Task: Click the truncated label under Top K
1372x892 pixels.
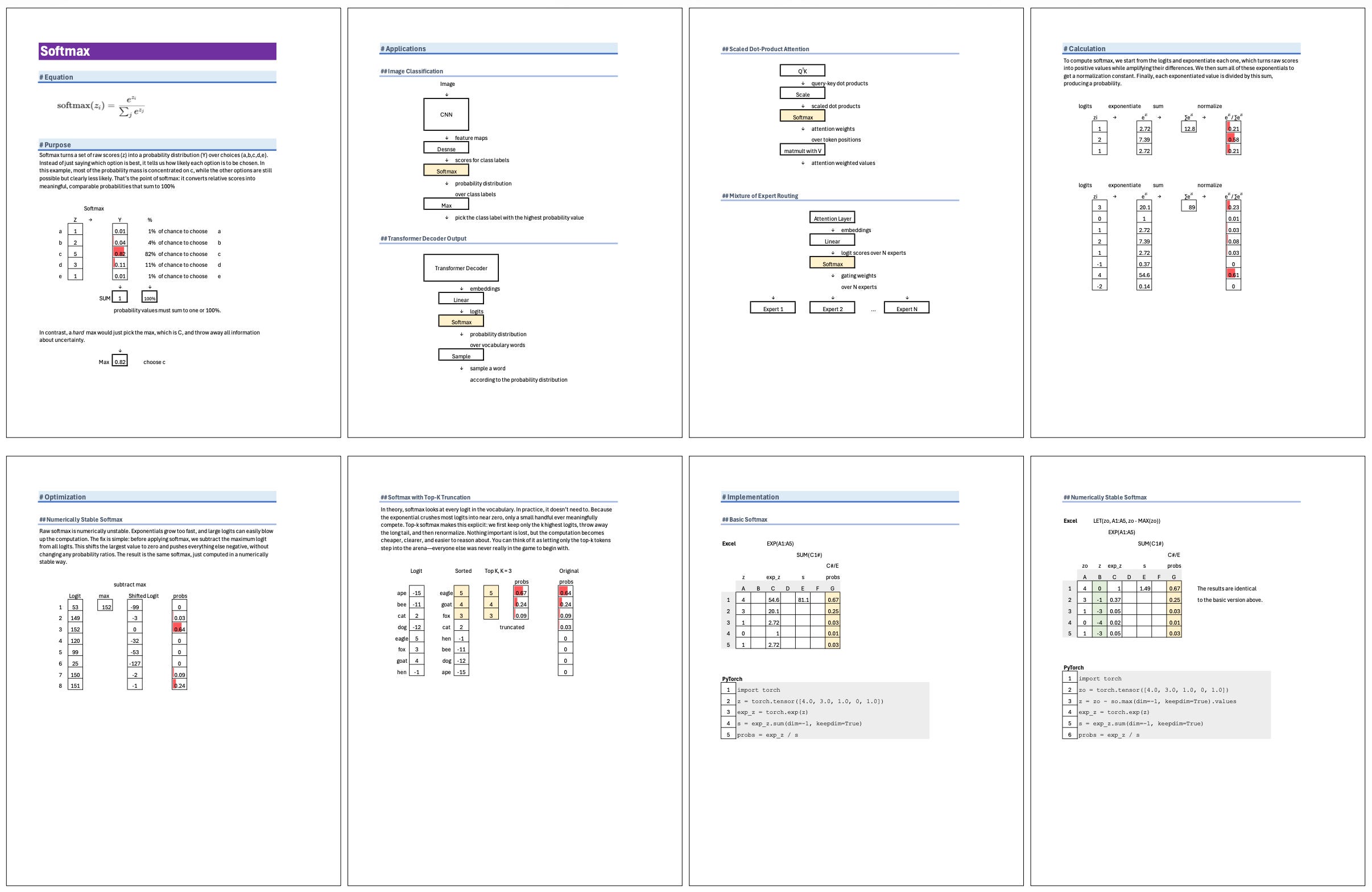Action: click(511, 627)
